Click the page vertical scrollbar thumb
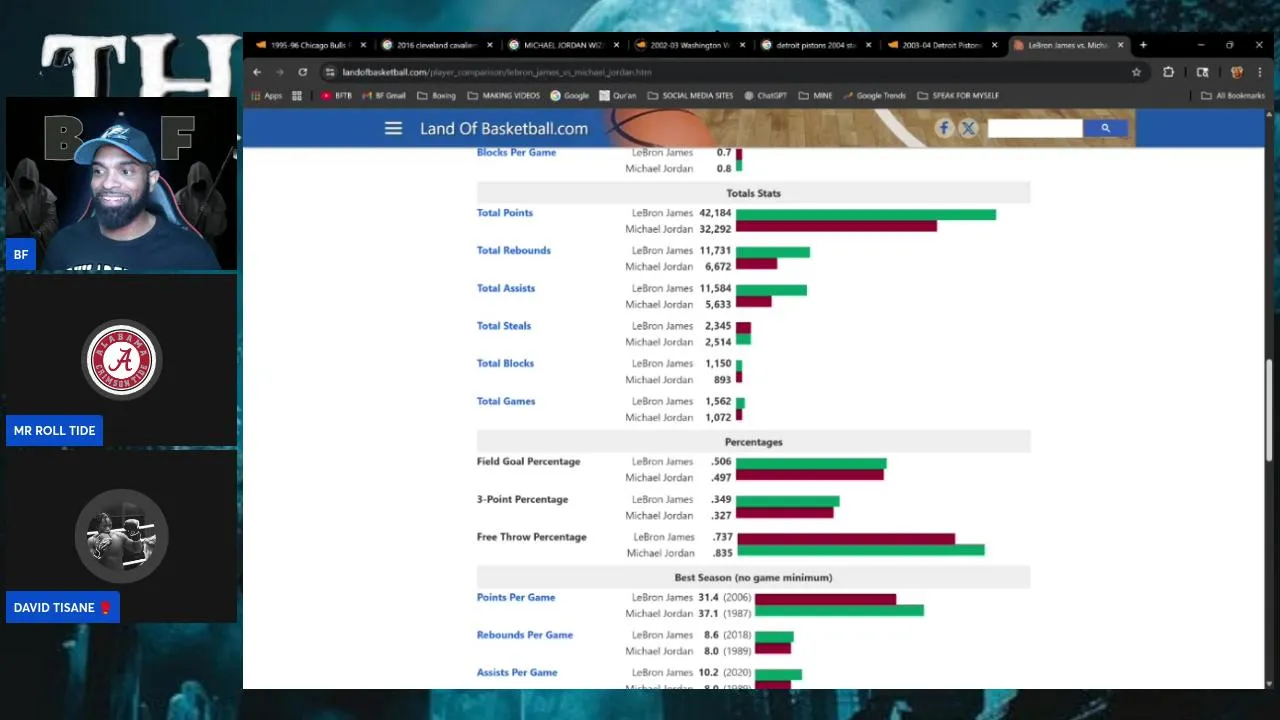Image resolution: width=1280 pixels, height=720 pixels. [x=1268, y=408]
